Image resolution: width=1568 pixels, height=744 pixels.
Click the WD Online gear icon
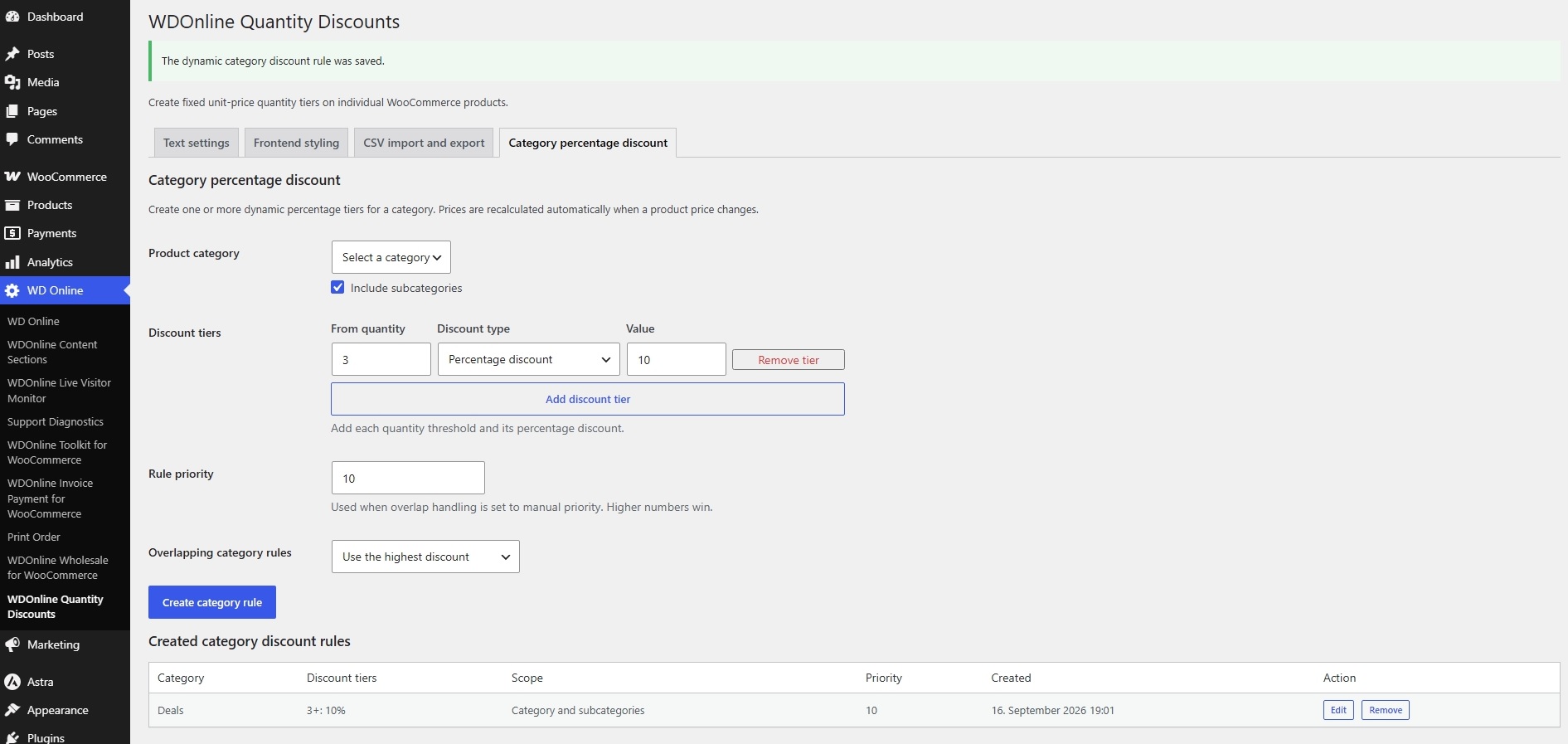[x=12, y=290]
